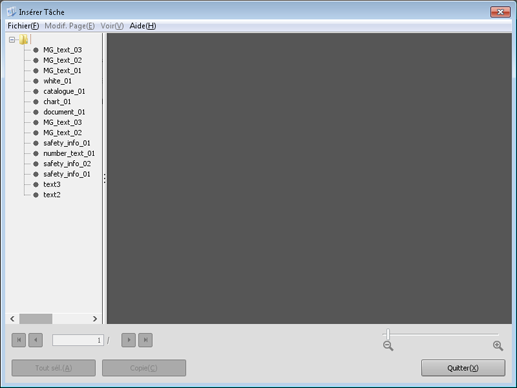Open the Aide(H) menu
Viewport: 517px width, 388px height.
[143, 26]
